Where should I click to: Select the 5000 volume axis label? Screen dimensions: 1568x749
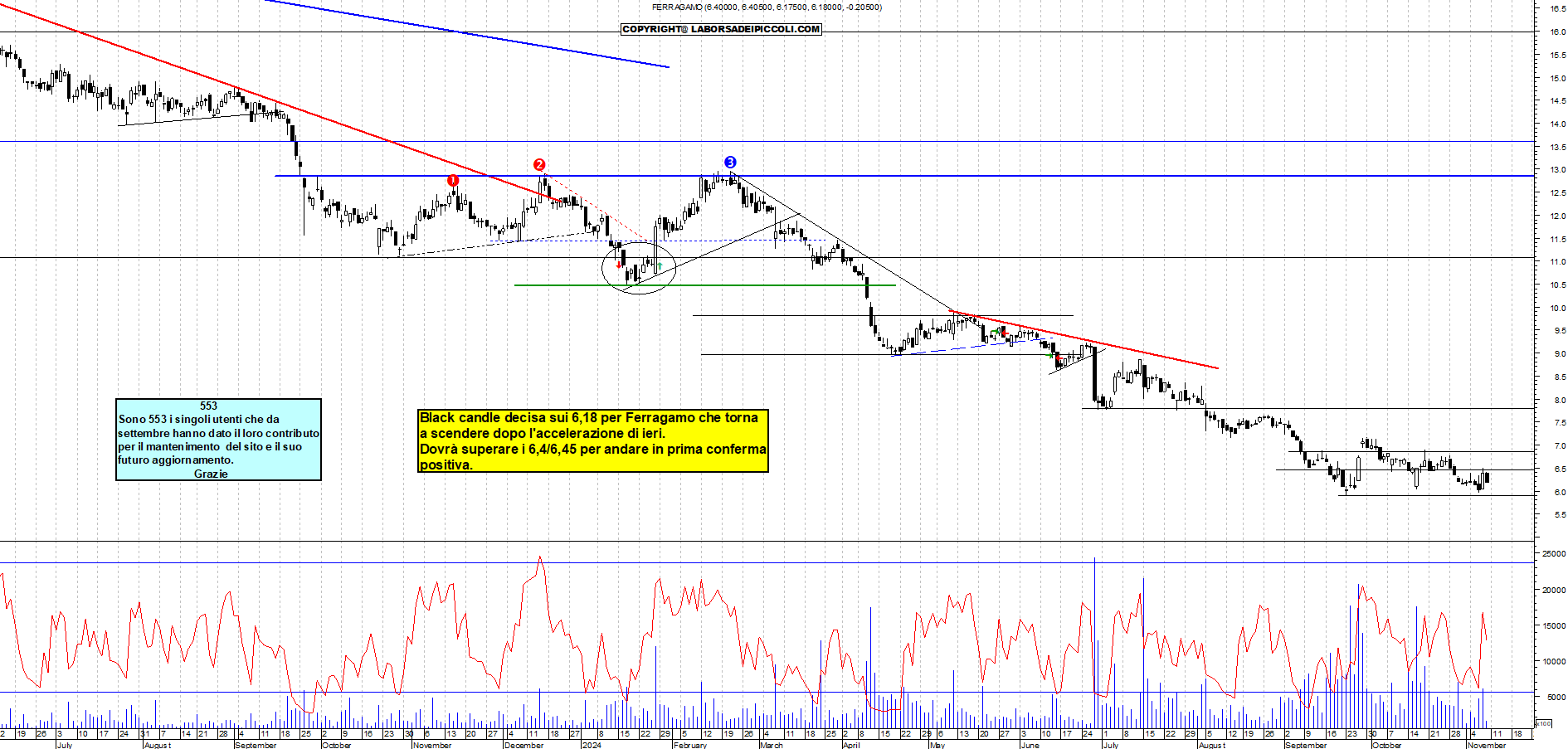pyautogui.click(x=1556, y=697)
